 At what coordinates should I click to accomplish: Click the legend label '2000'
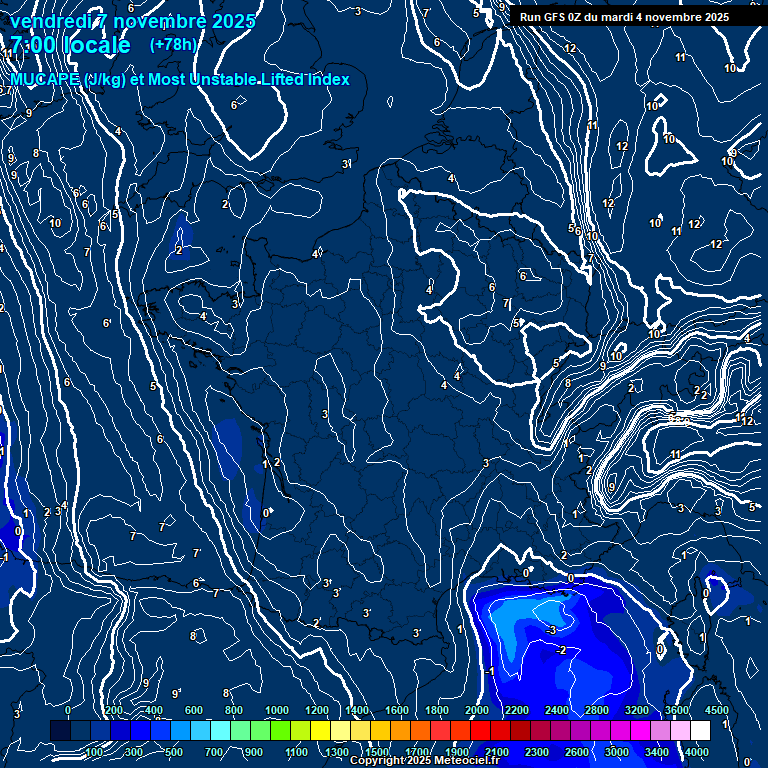click(x=477, y=710)
